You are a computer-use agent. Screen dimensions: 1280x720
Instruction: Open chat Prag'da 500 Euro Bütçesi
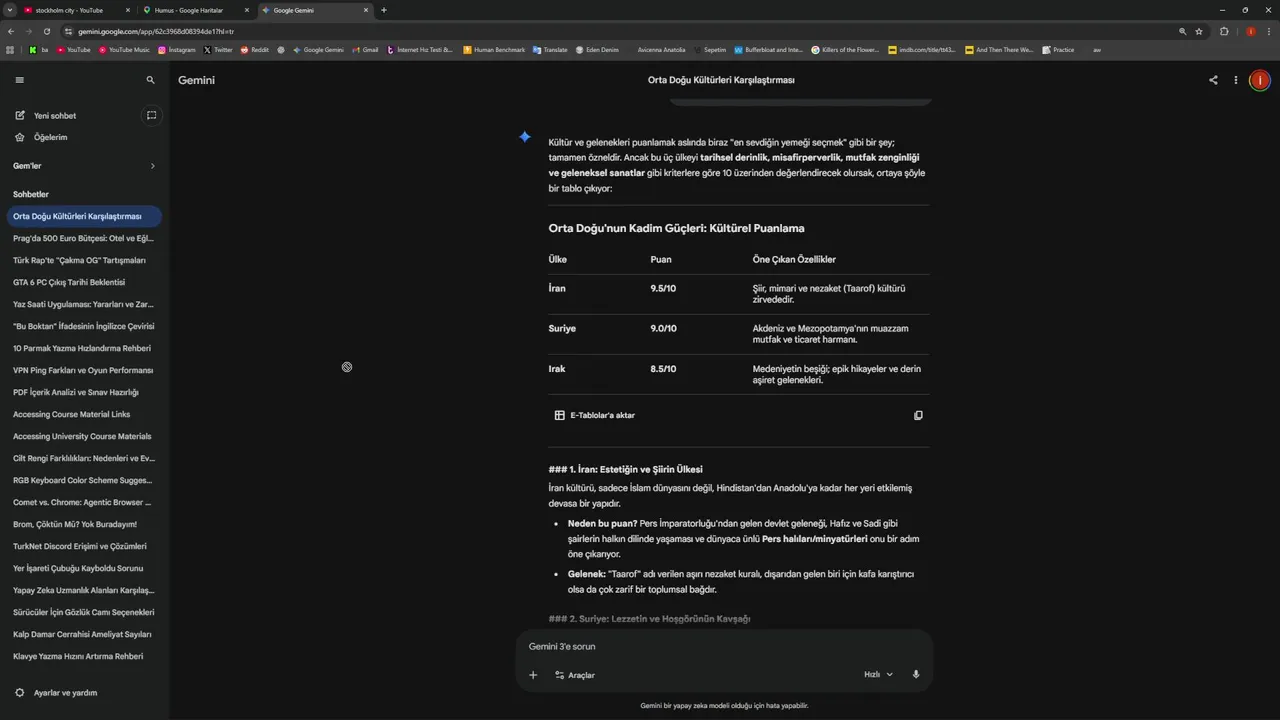84,238
